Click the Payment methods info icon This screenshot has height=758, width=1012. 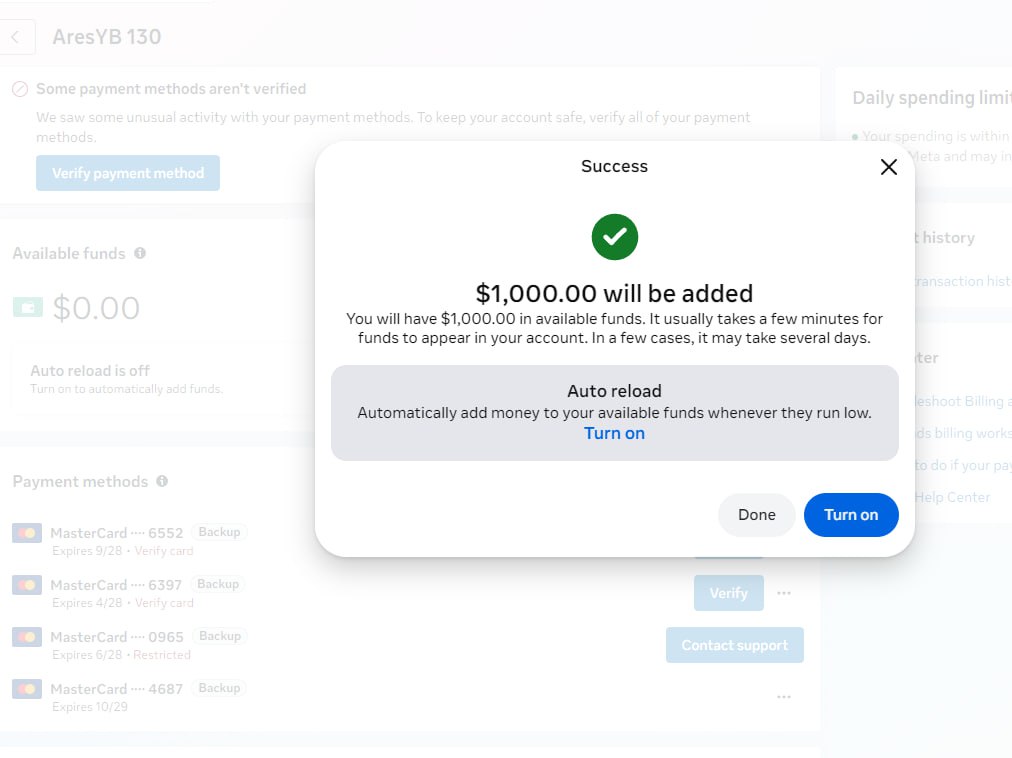tap(162, 481)
